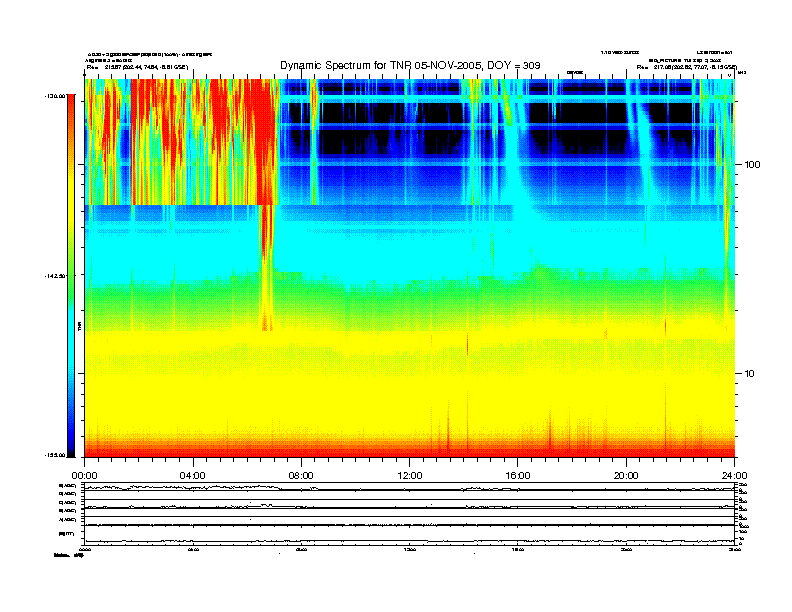The image size is (792, 612).
Task: Click the 04:00 time axis label
Action: tap(193, 476)
